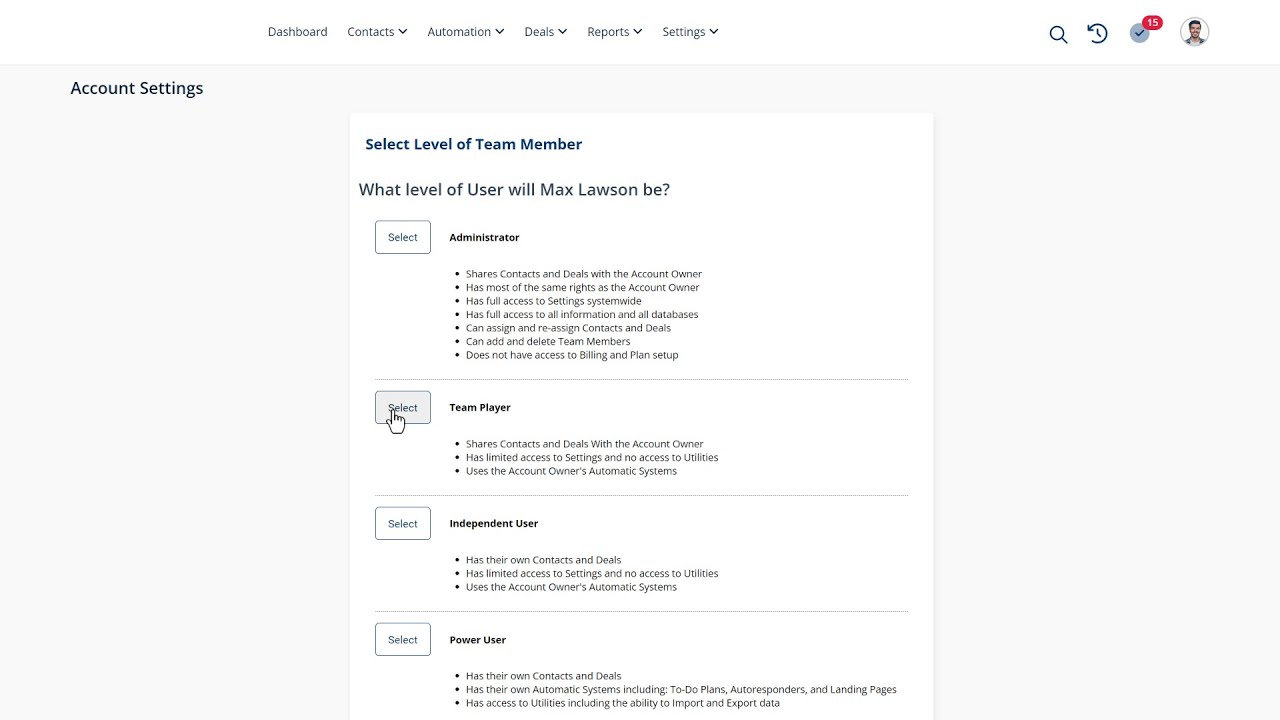1280x720 pixels.
Task: Expand the Reports dropdown menu
Action: click(x=614, y=32)
